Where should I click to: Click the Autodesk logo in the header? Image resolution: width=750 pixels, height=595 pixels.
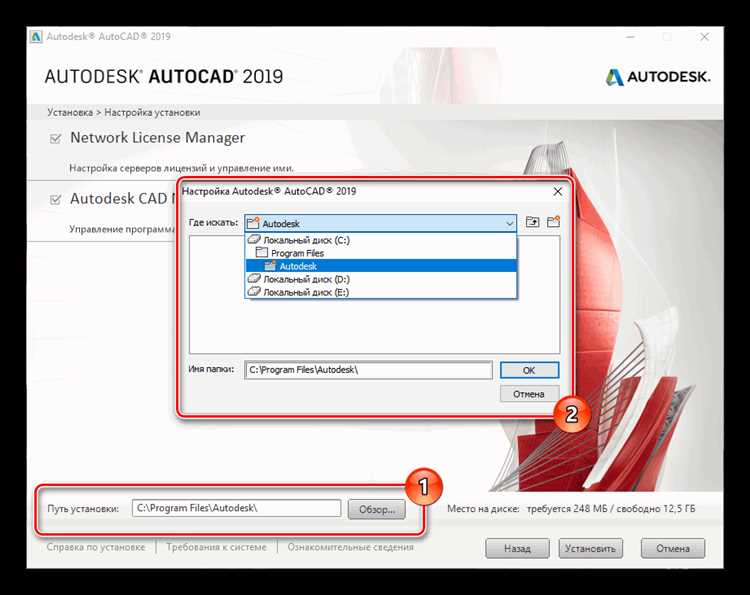(x=659, y=77)
